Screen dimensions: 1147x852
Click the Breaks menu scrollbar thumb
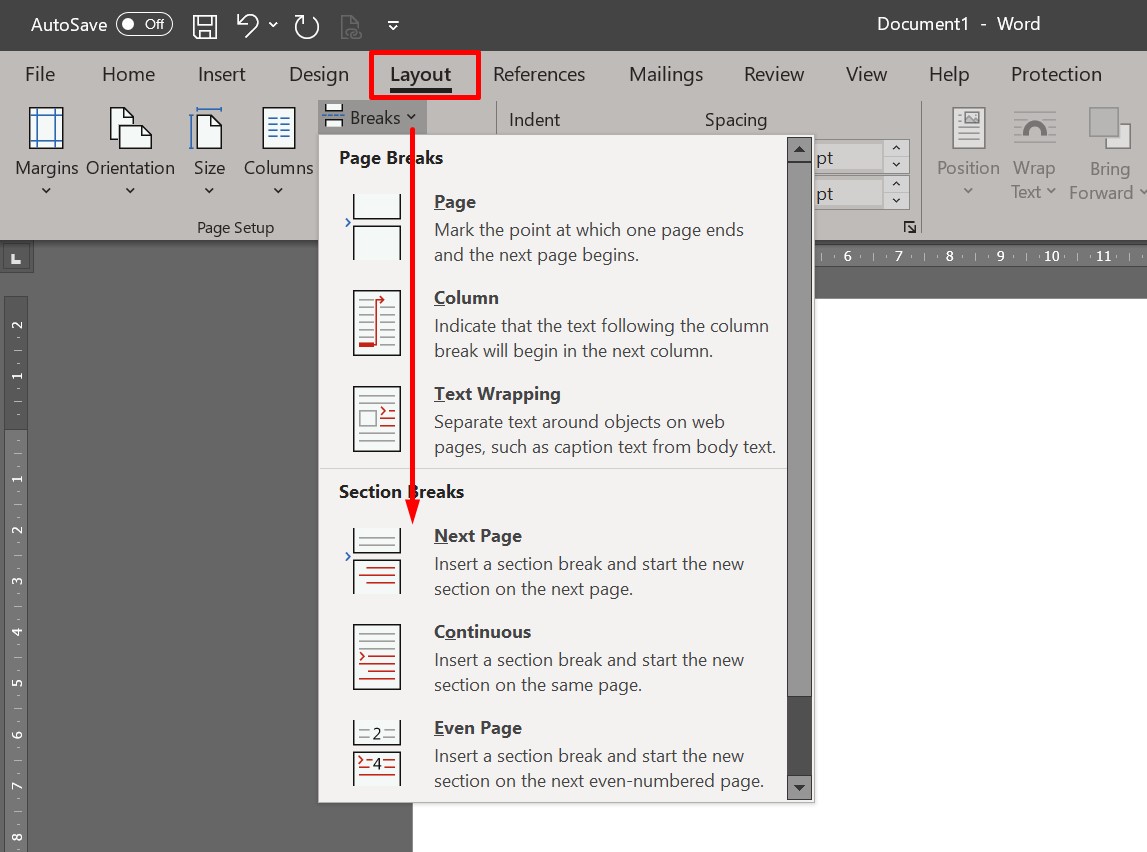799,429
